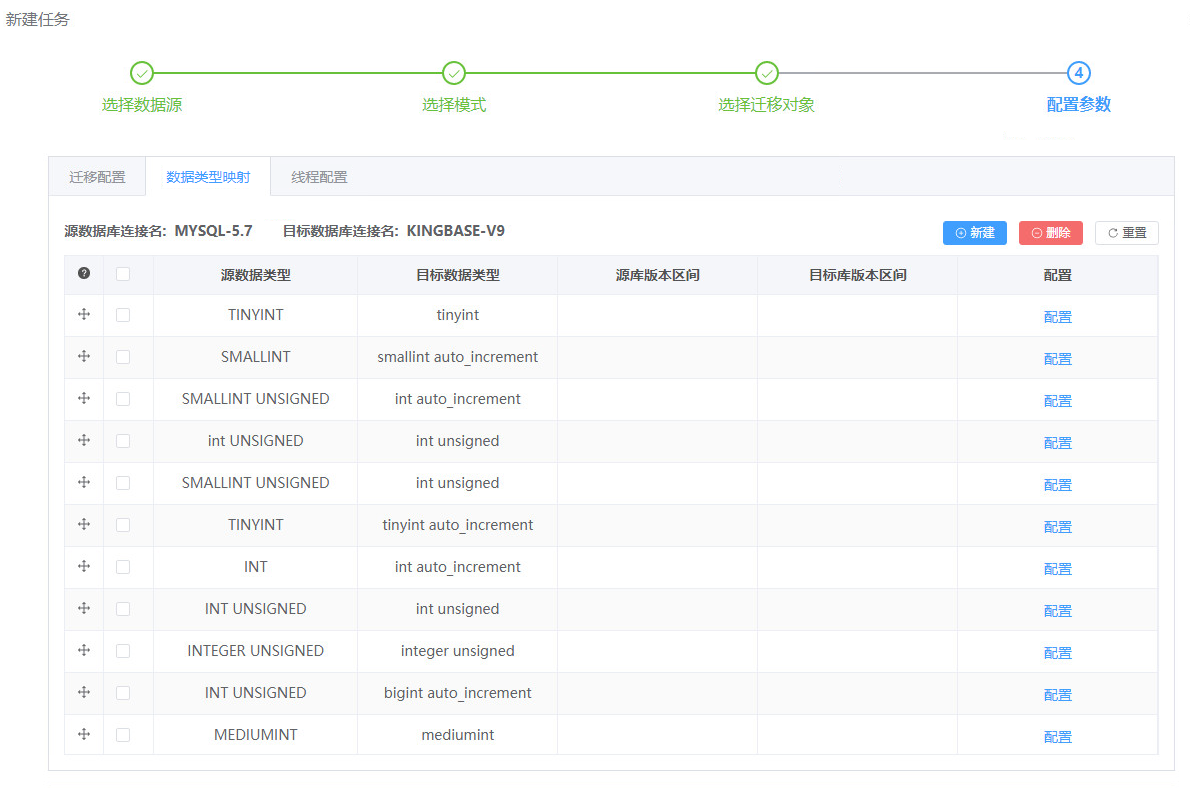Click the 配置参数 step label
The width and height of the screenshot is (1190, 801).
click(1078, 105)
